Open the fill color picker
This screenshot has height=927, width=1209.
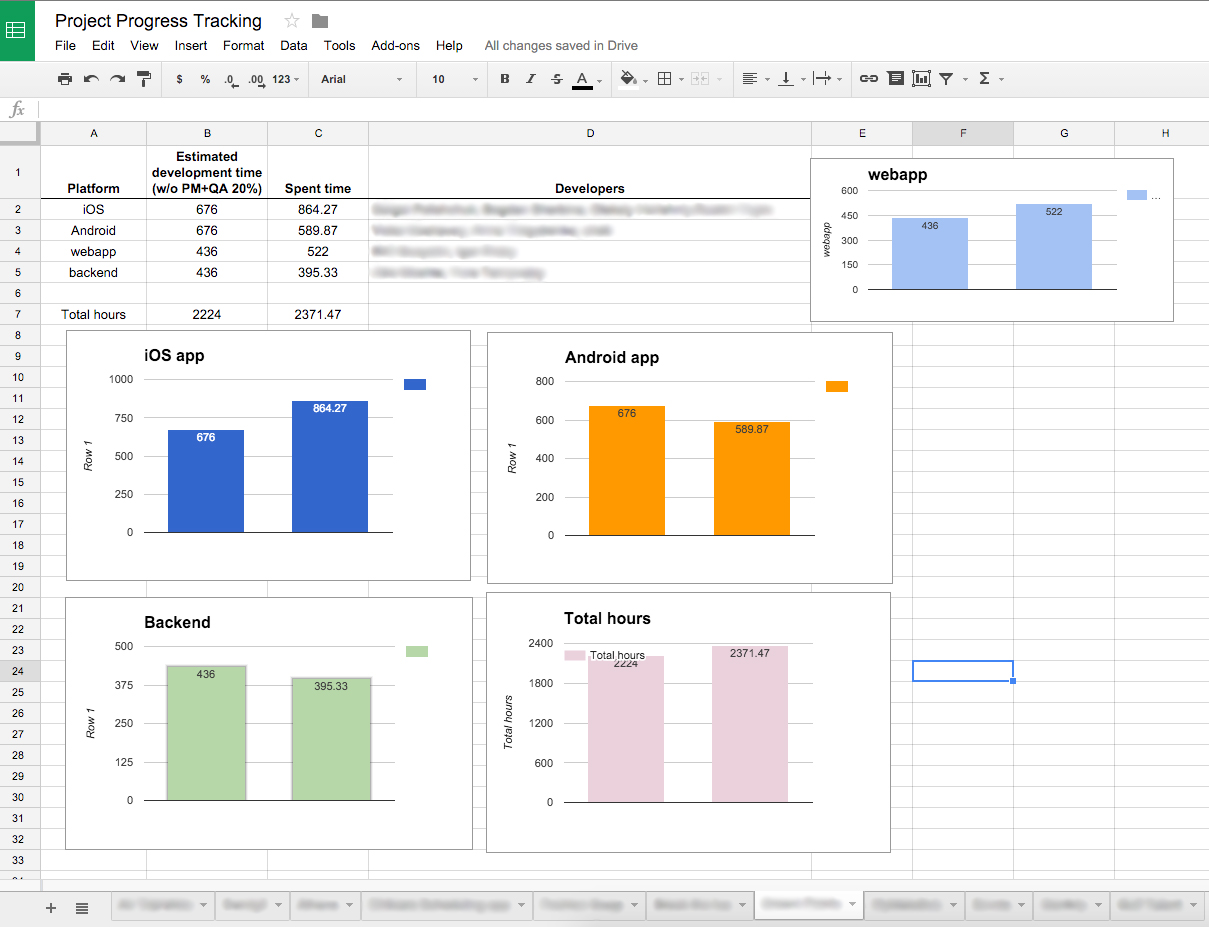pos(629,79)
